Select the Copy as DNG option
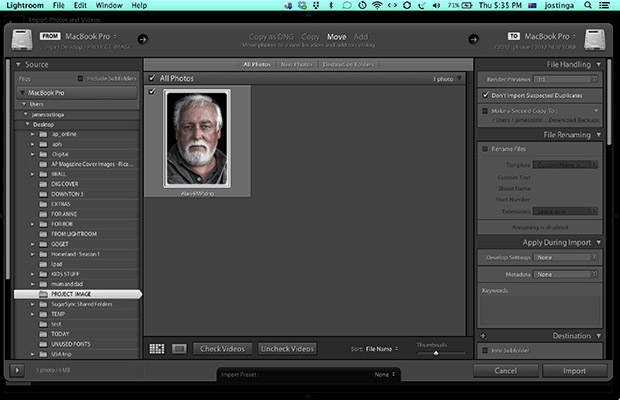Screen dimensions: 620x400 [271, 37]
